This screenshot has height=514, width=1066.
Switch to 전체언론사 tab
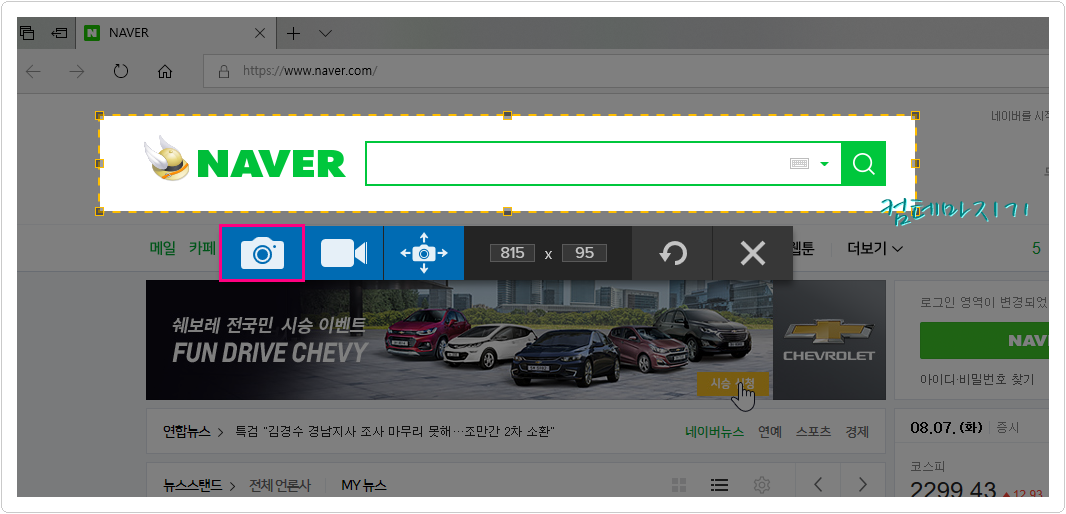pyautogui.click(x=280, y=485)
